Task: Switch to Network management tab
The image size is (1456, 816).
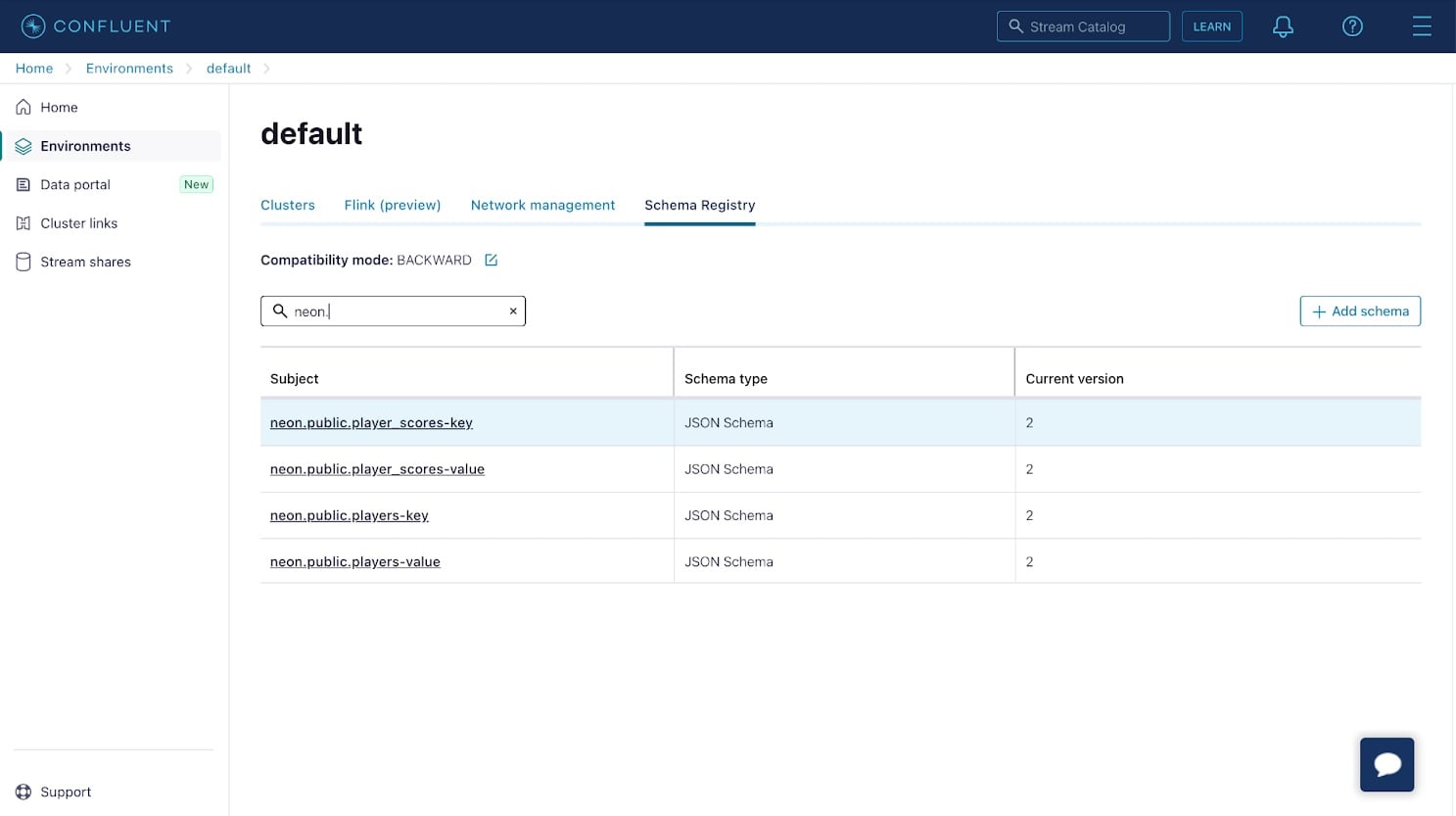Action: pyautogui.click(x=542, y=205)
